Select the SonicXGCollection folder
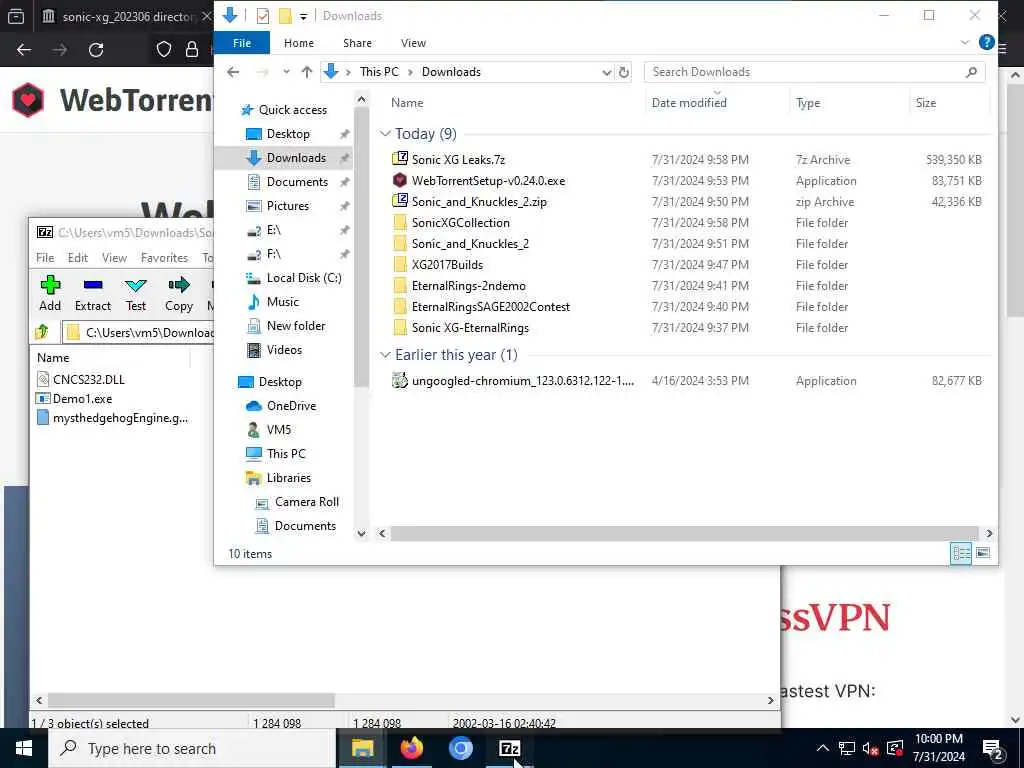1024x768 pixels. click(x=460, y=223)
